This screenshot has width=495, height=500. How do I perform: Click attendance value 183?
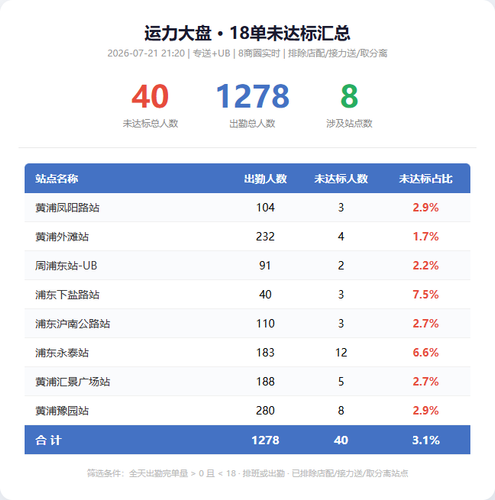pos(265,353)
